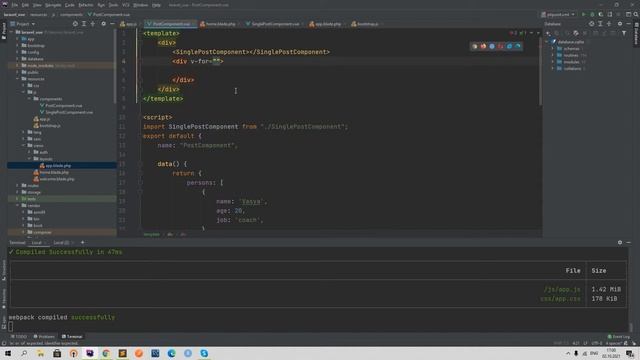Open the Problems tool window

44,337
